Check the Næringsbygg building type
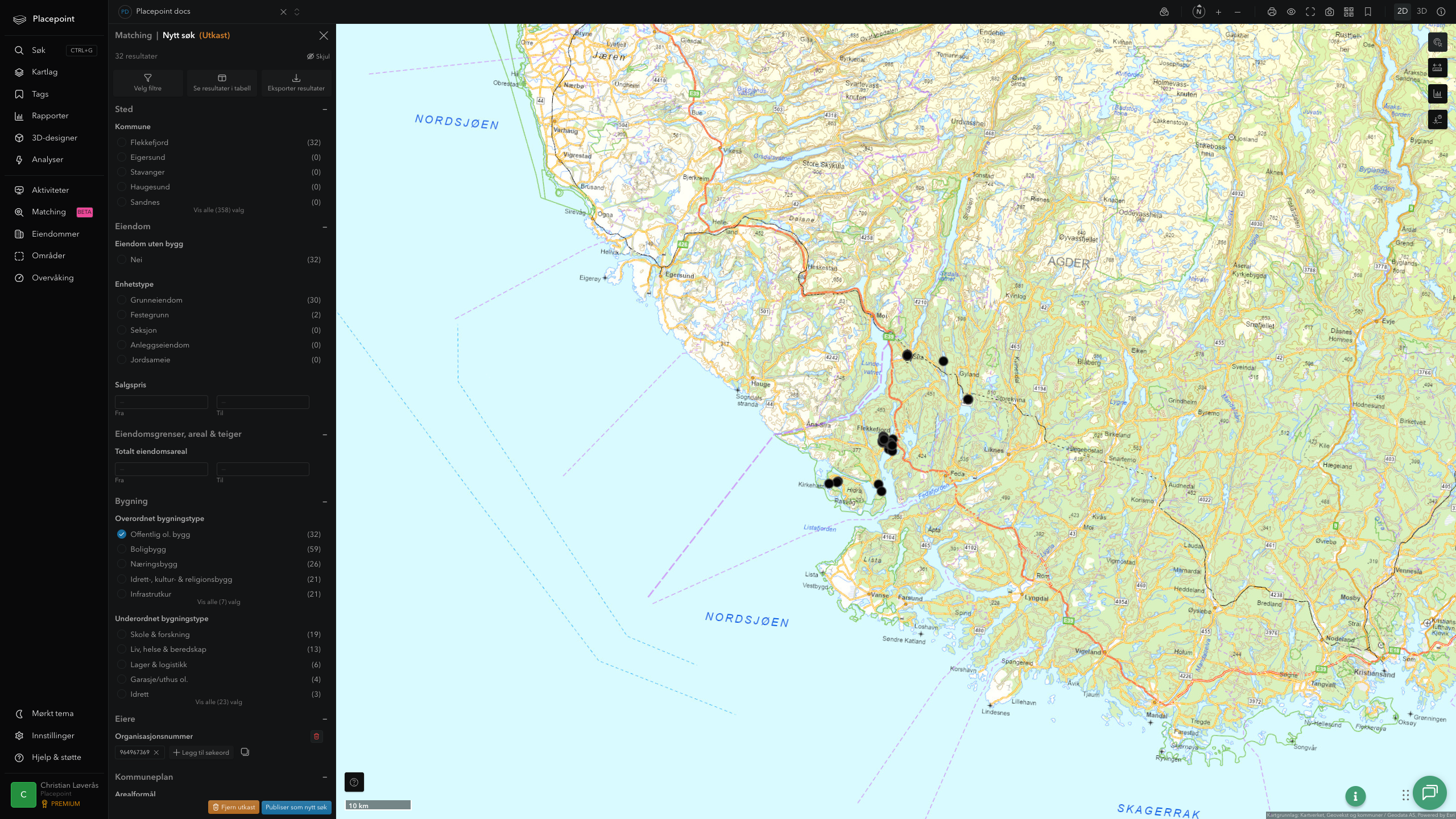 [x=122, y=564]
